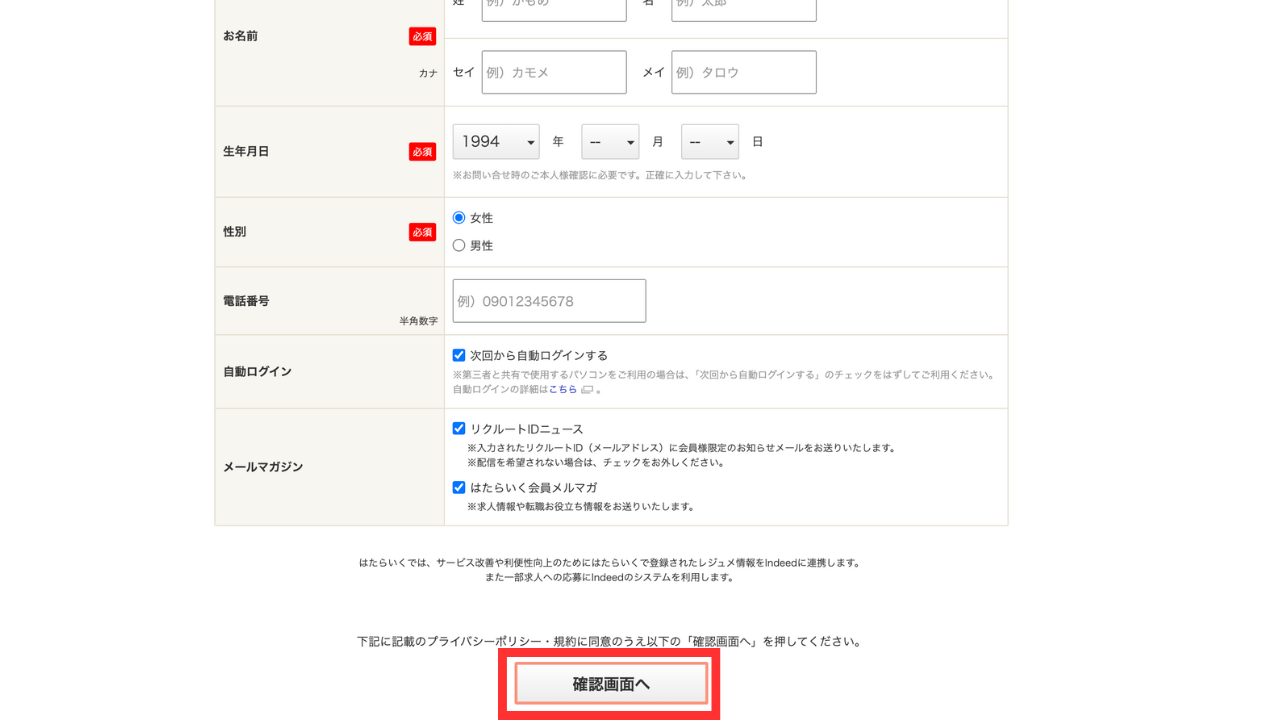Open the birth month dropdown
This screenshot has height=720, width=1280.
[x=610, y=142]
